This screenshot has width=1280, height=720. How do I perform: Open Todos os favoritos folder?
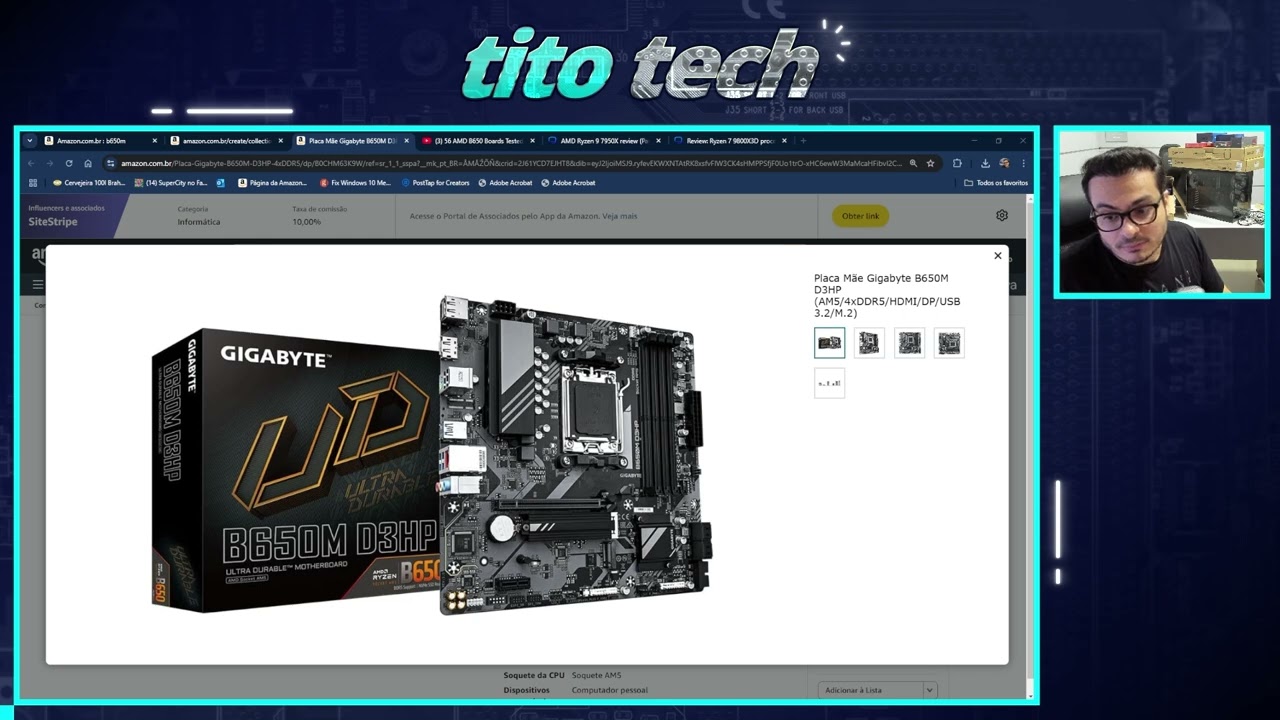996,183
